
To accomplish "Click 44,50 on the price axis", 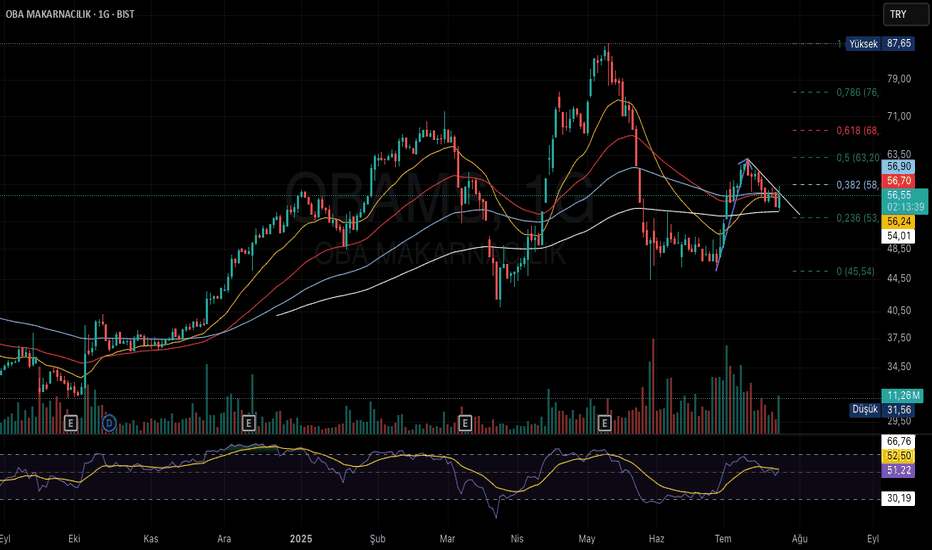I will point(899,278).
